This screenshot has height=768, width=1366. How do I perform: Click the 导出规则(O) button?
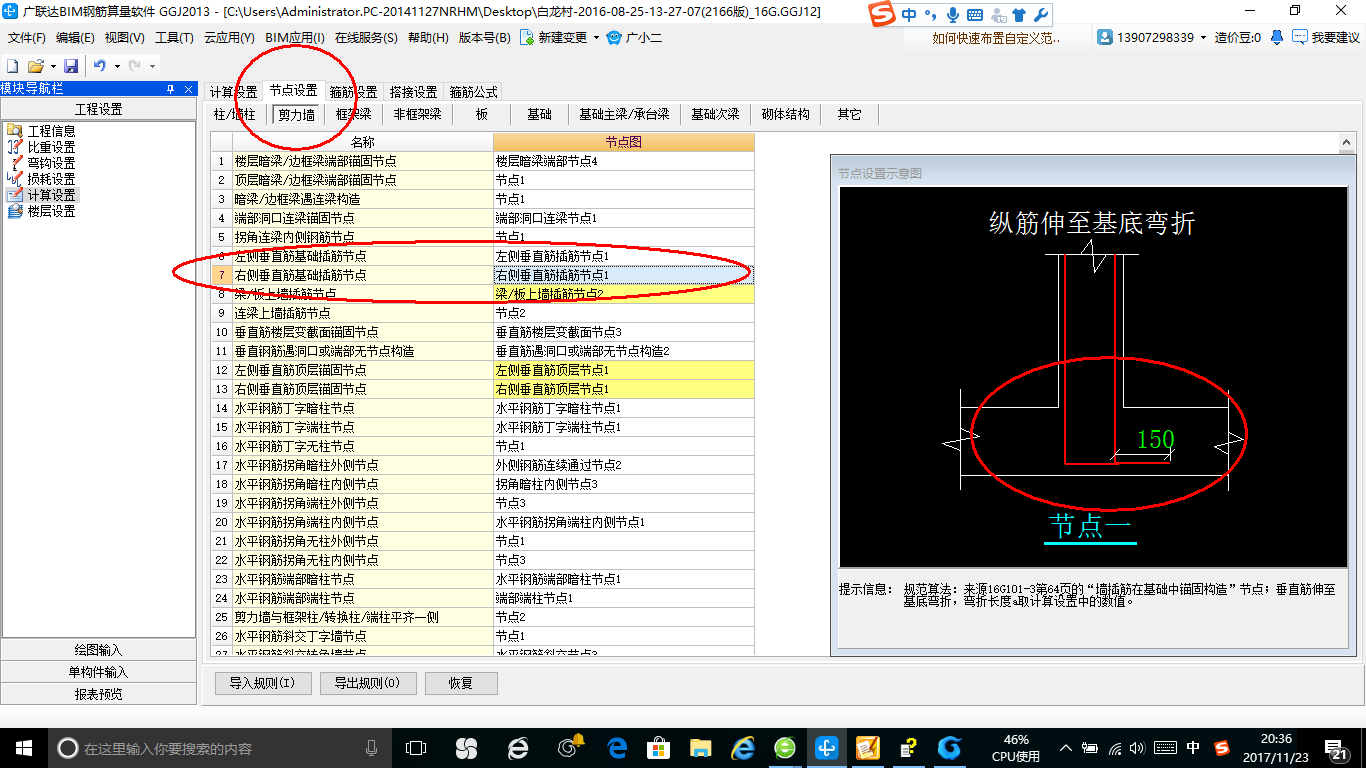click(x=367, y=684)
